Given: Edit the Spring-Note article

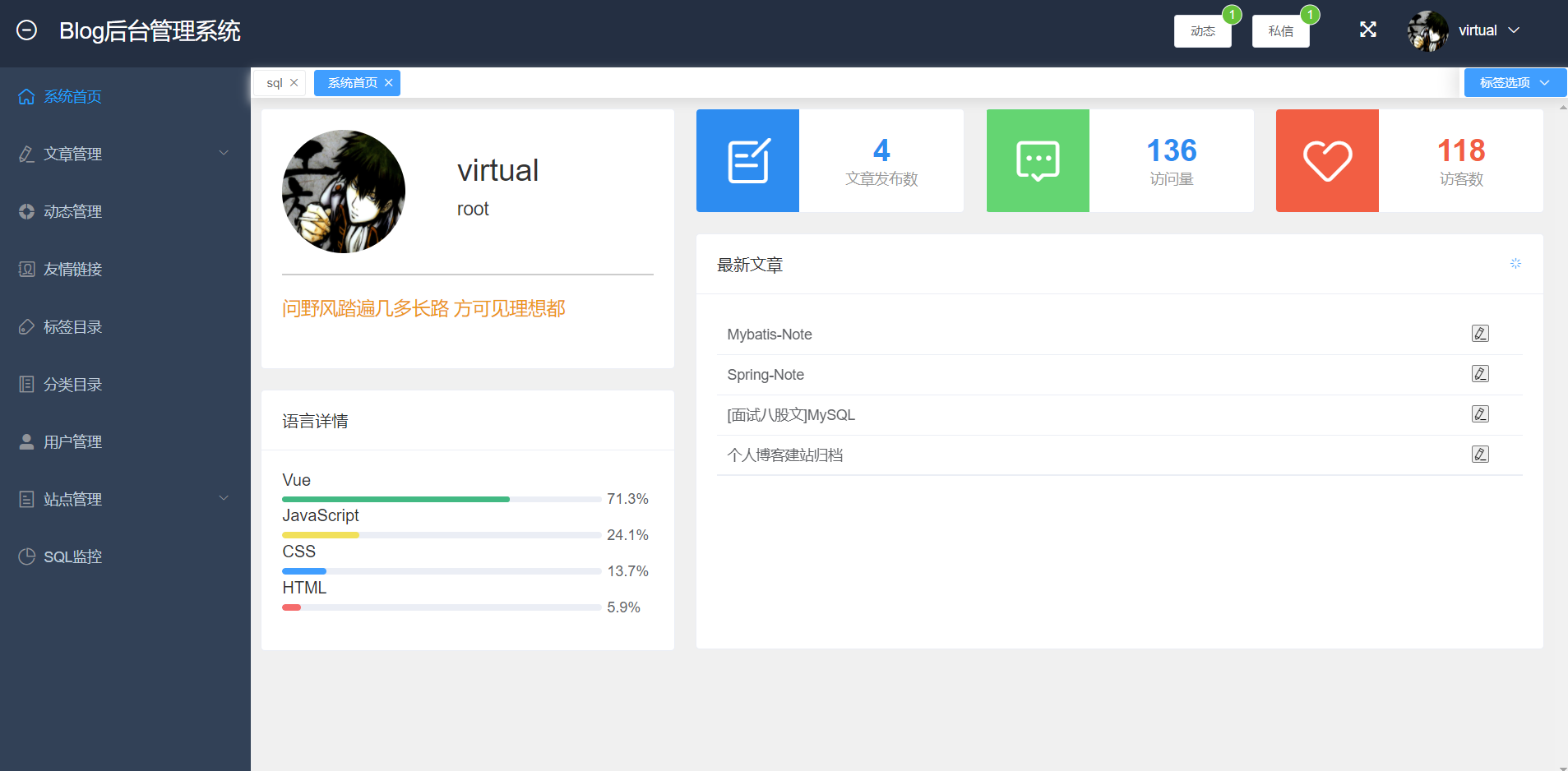Looking at the screenshot, I should click(1480, 374).
